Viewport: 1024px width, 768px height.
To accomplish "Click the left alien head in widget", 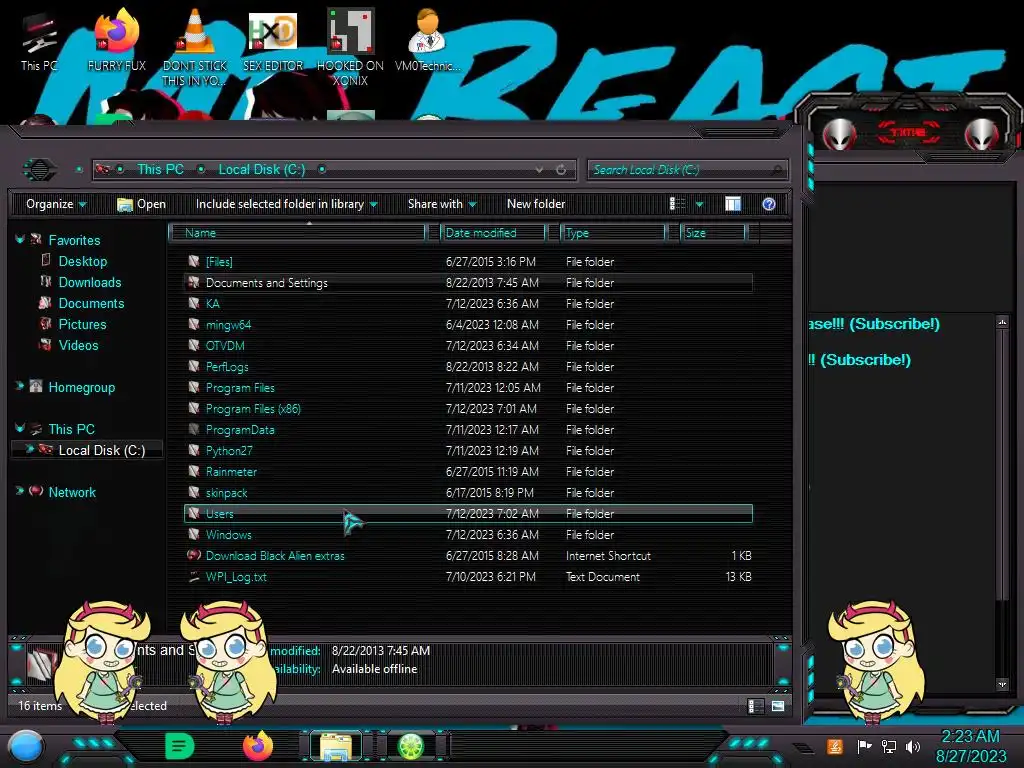I will point(839,134).
